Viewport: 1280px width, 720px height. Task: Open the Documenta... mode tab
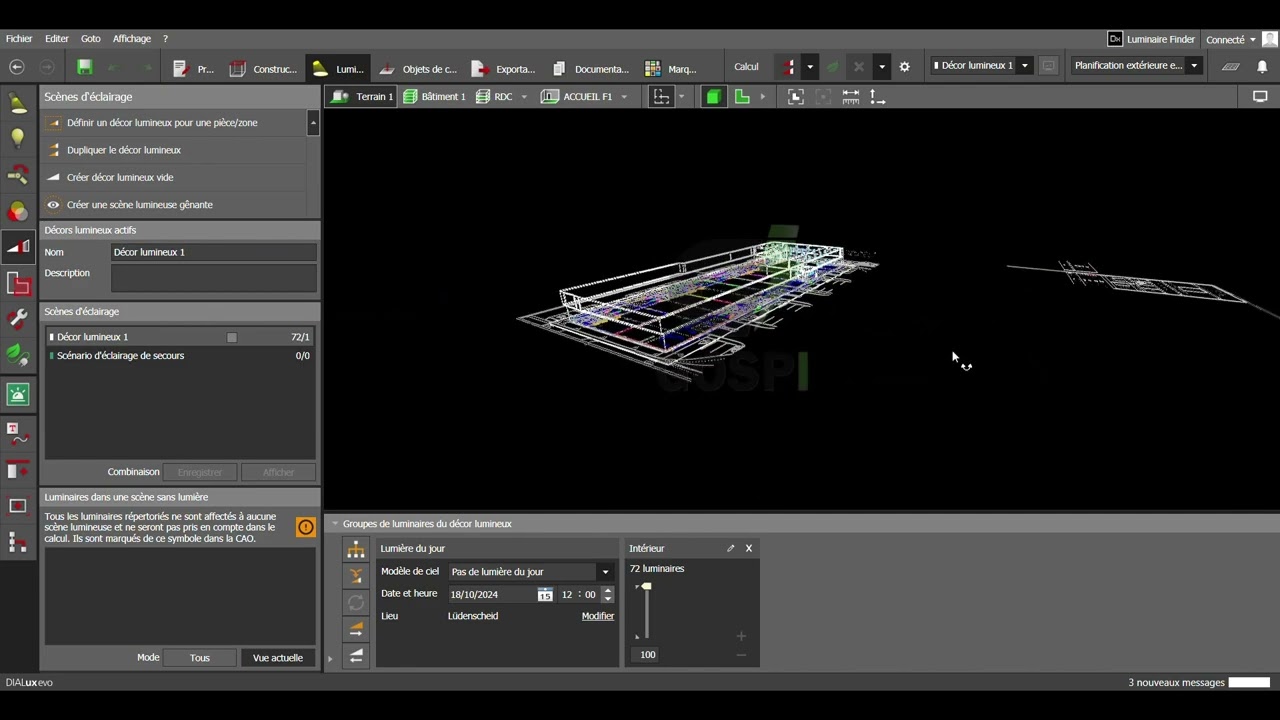(x=590, y=69)
